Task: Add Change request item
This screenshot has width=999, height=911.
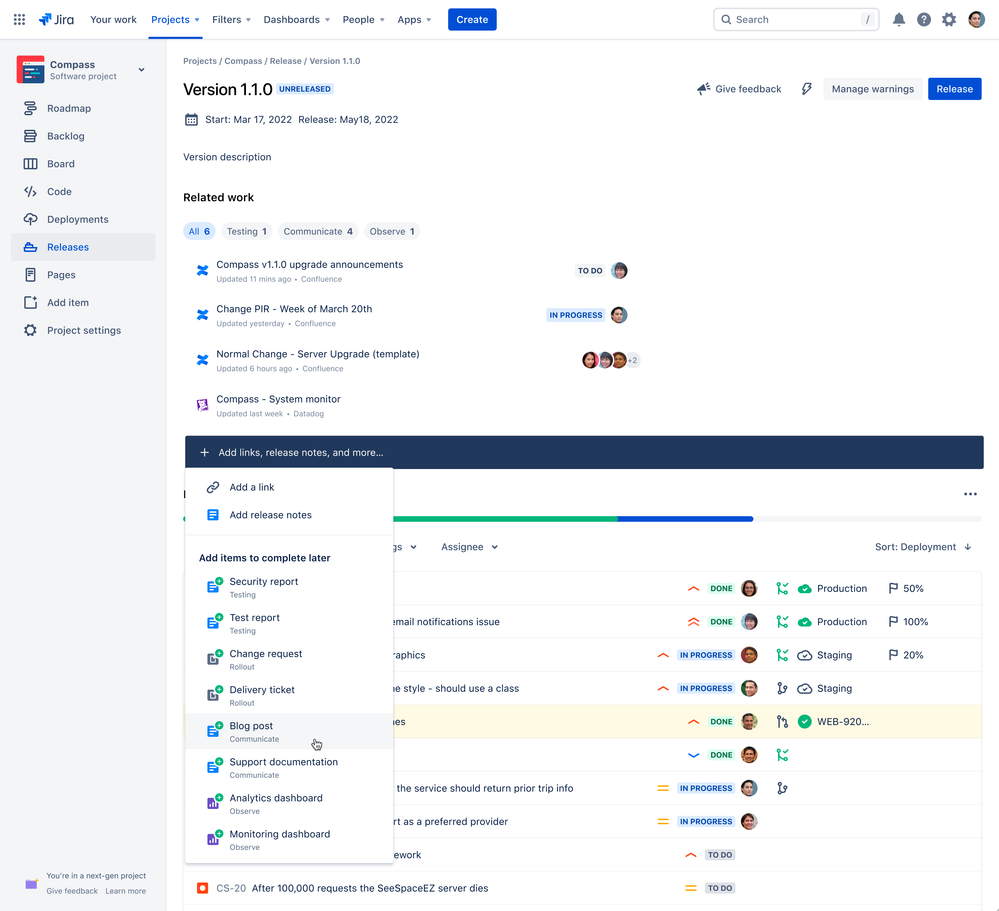Action: coord(289,659)
